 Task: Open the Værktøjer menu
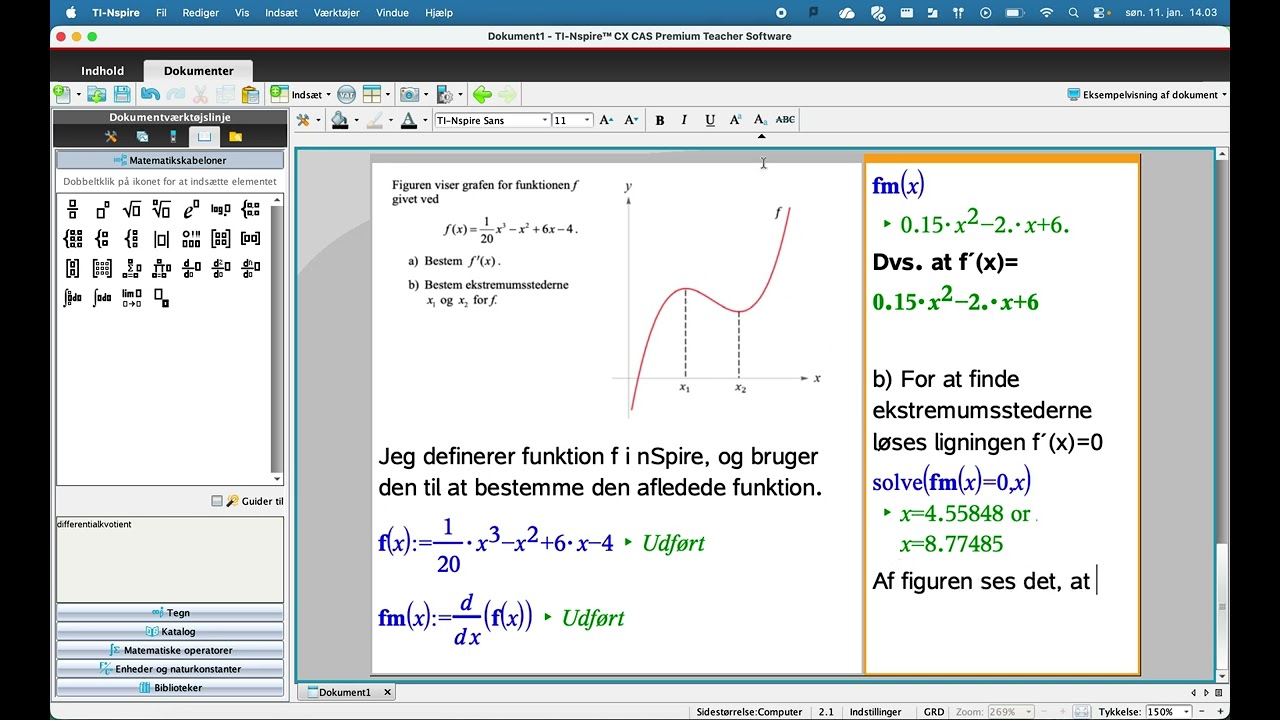336,13
